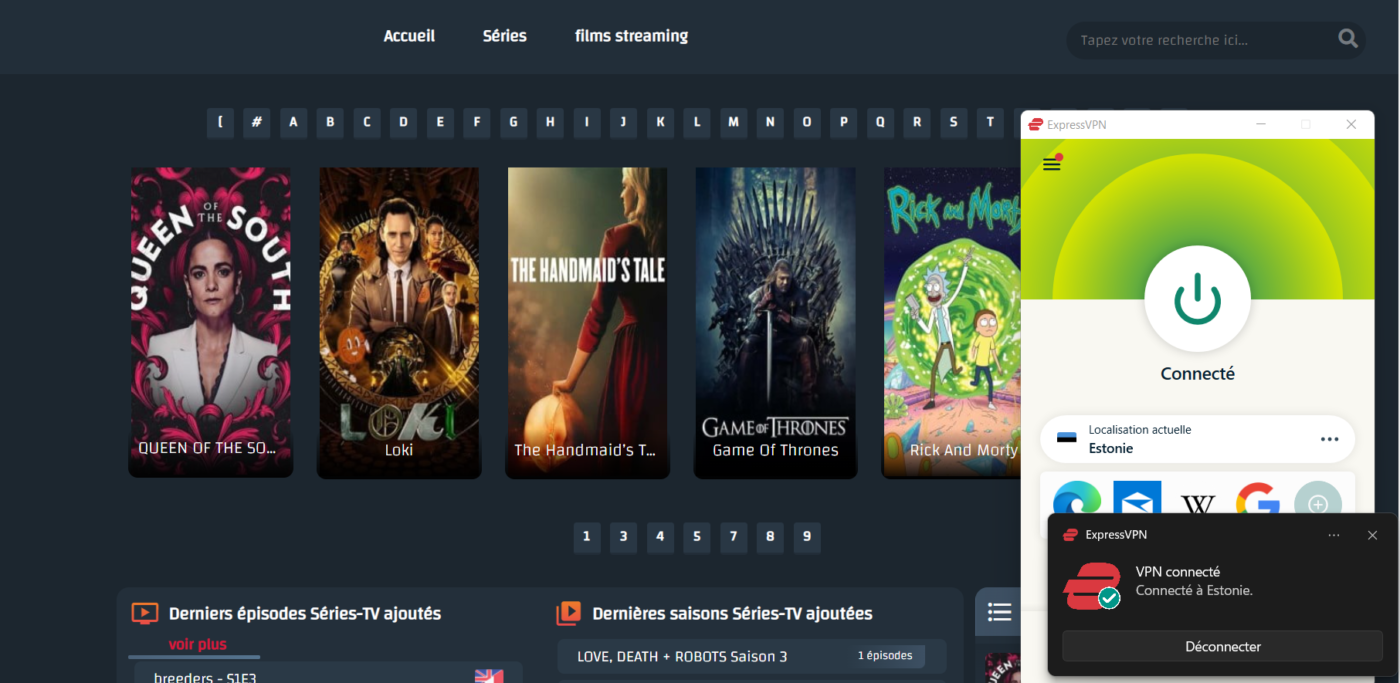Viewport: 1400px width, 683px height.
Task: Filter series by letter E
Action: point(440,122)
